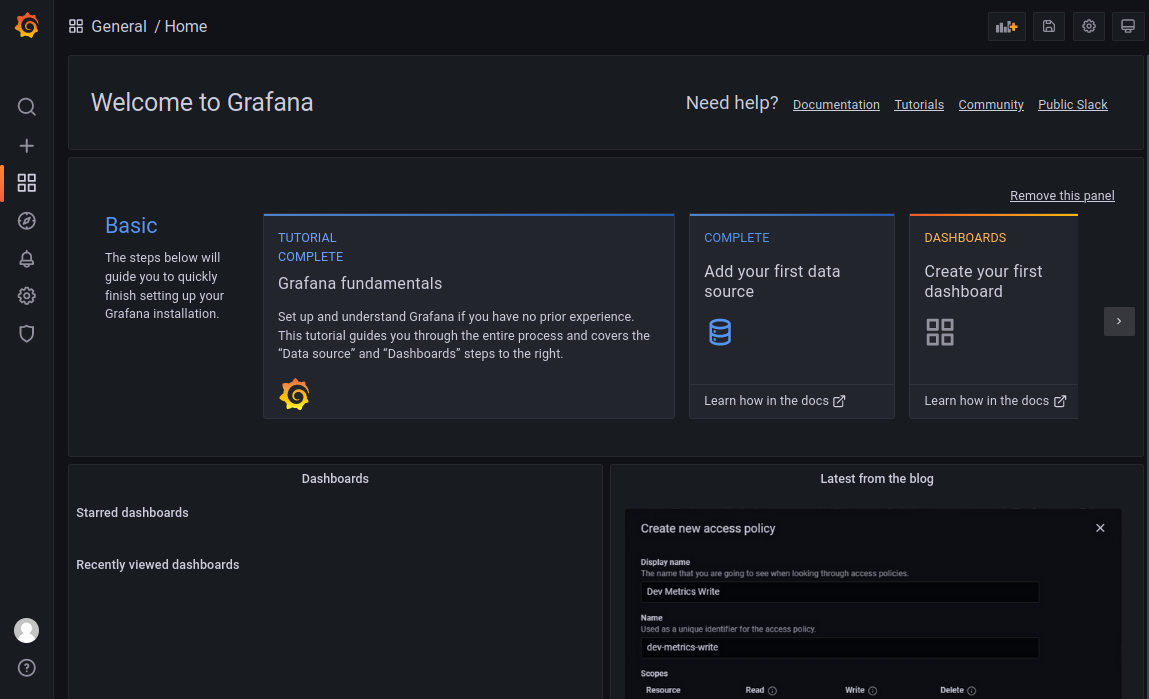Click the Display name field Dev Metrics Write
The height and width of the screenshot is (699, 1149).
tap(840, 592)
